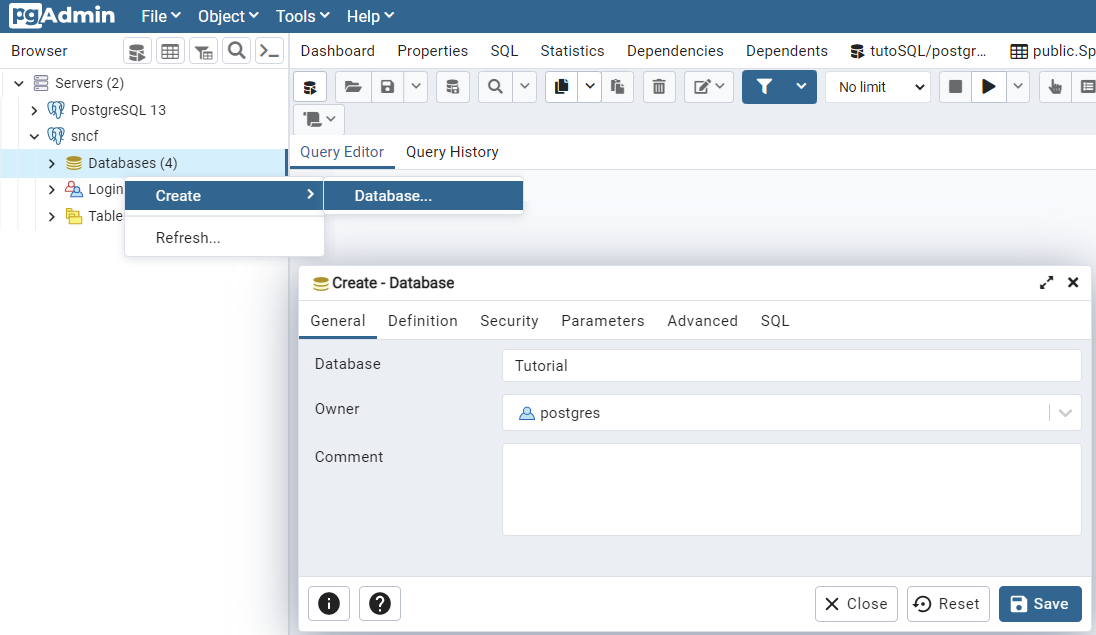Click the Open File folder icon
Screen dimensions: 1096x635
353,87
